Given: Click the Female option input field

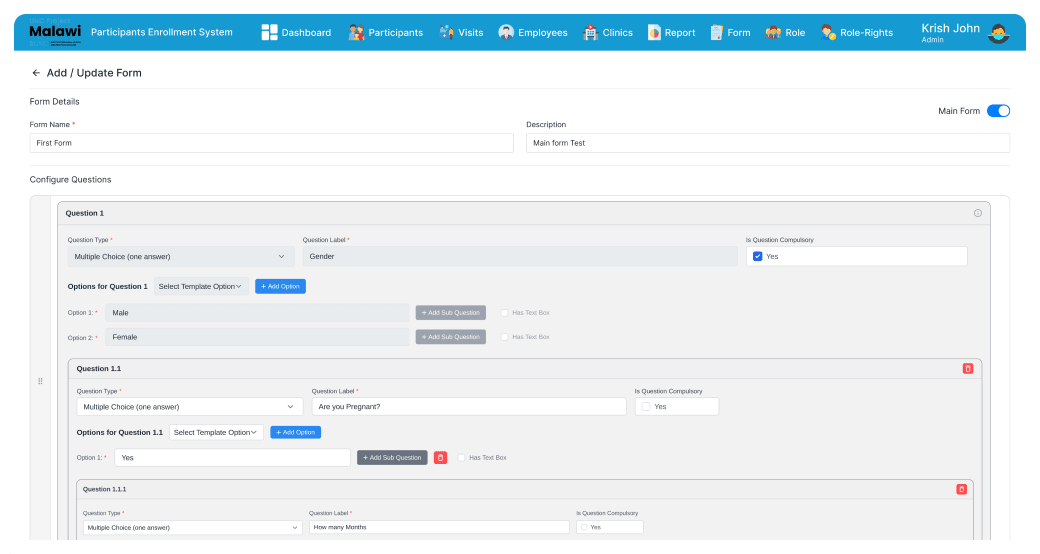Looking at the screenshot, I should (x=257, y=337).
